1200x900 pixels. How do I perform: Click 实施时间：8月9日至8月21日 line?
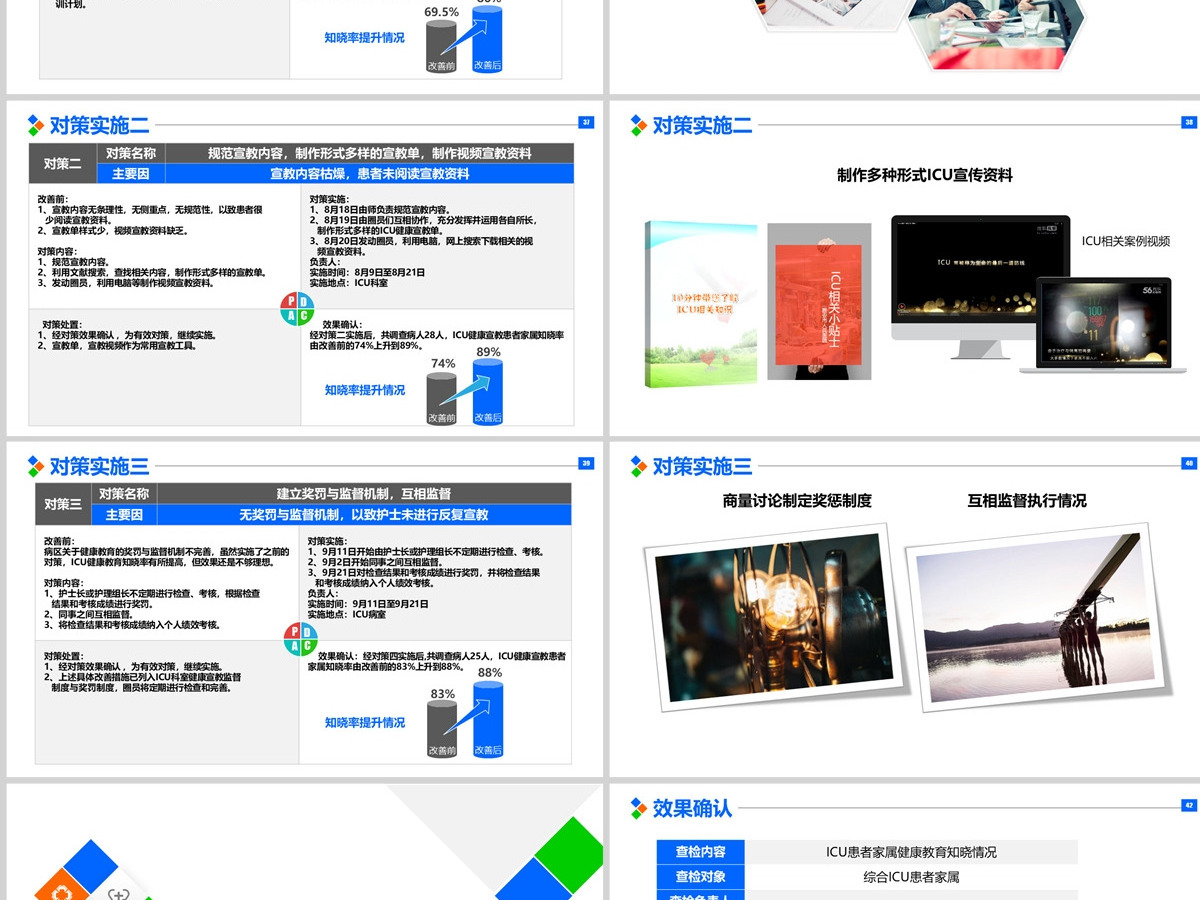pyautogui.click(x=367, y=272)
